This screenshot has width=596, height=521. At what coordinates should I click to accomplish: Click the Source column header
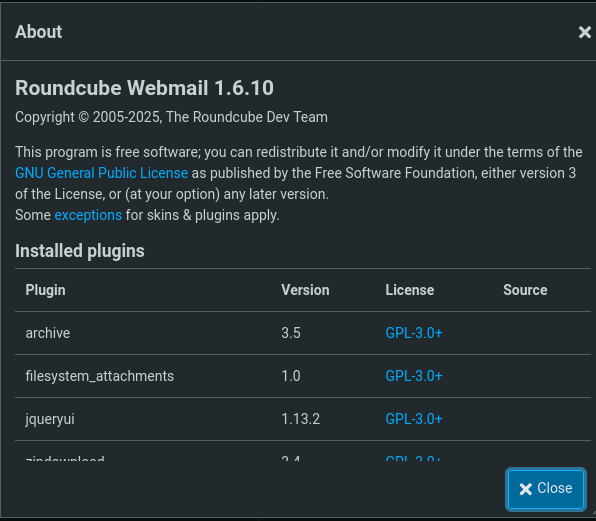click(525, 290)
